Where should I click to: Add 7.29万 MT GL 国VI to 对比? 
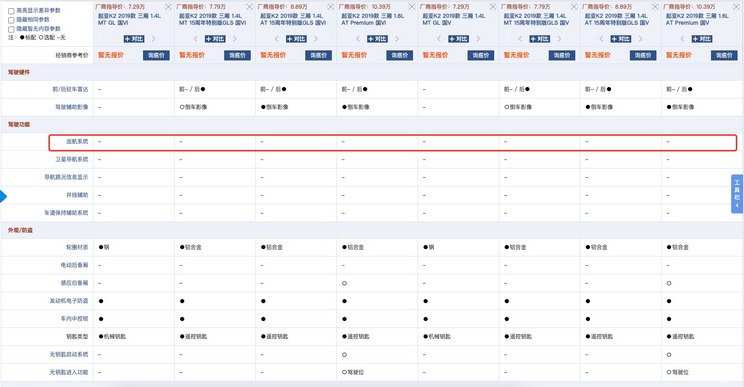click(134, 39)
